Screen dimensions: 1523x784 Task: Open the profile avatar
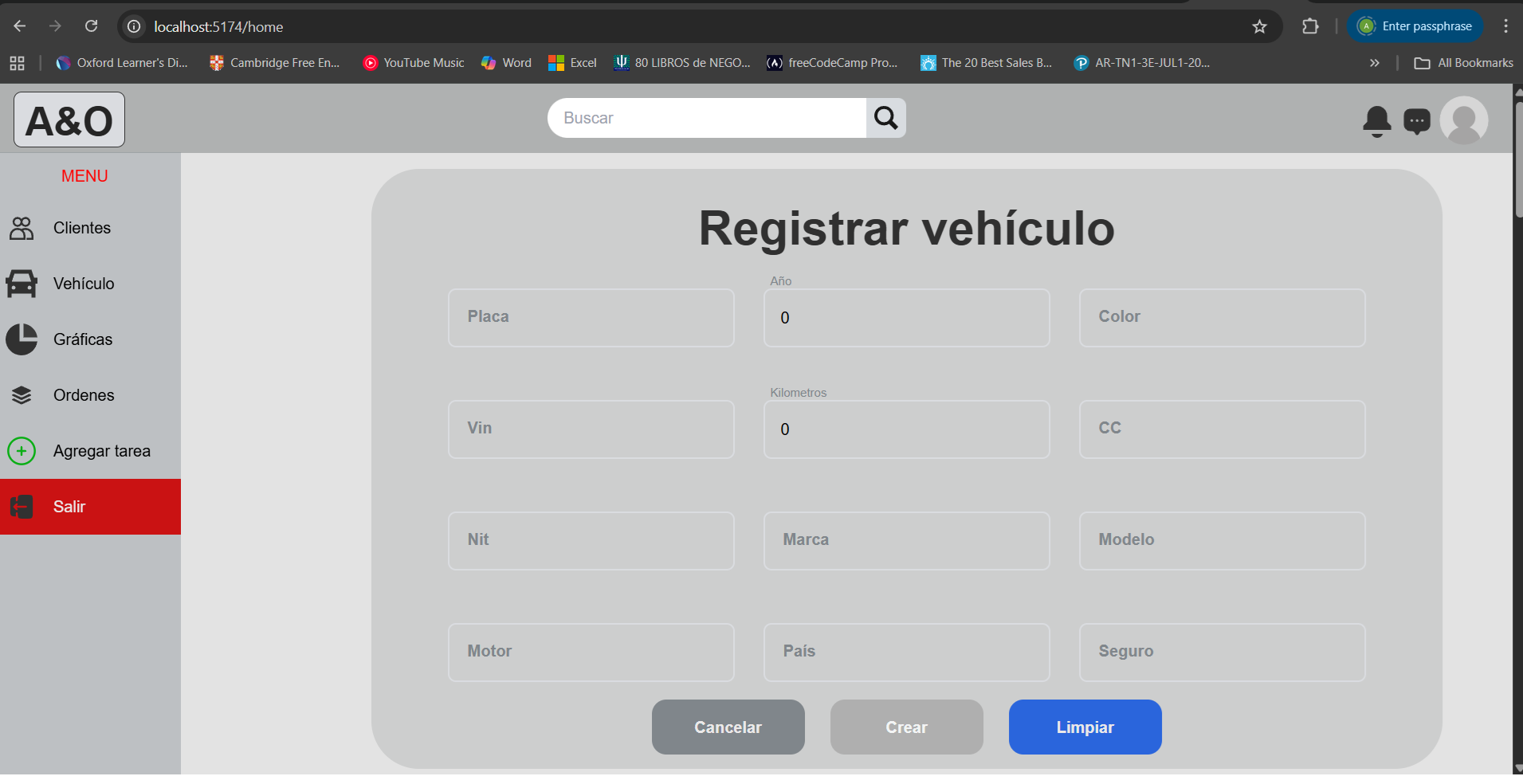(1464, 120)
